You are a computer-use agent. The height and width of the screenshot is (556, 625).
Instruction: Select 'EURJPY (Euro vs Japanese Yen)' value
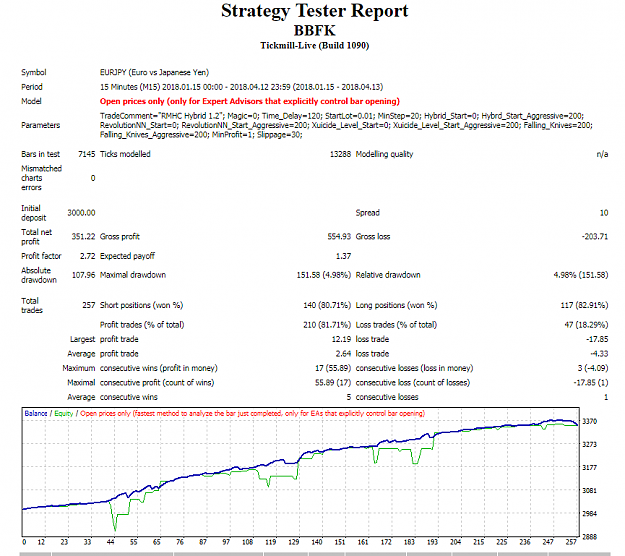pos(154,72)
